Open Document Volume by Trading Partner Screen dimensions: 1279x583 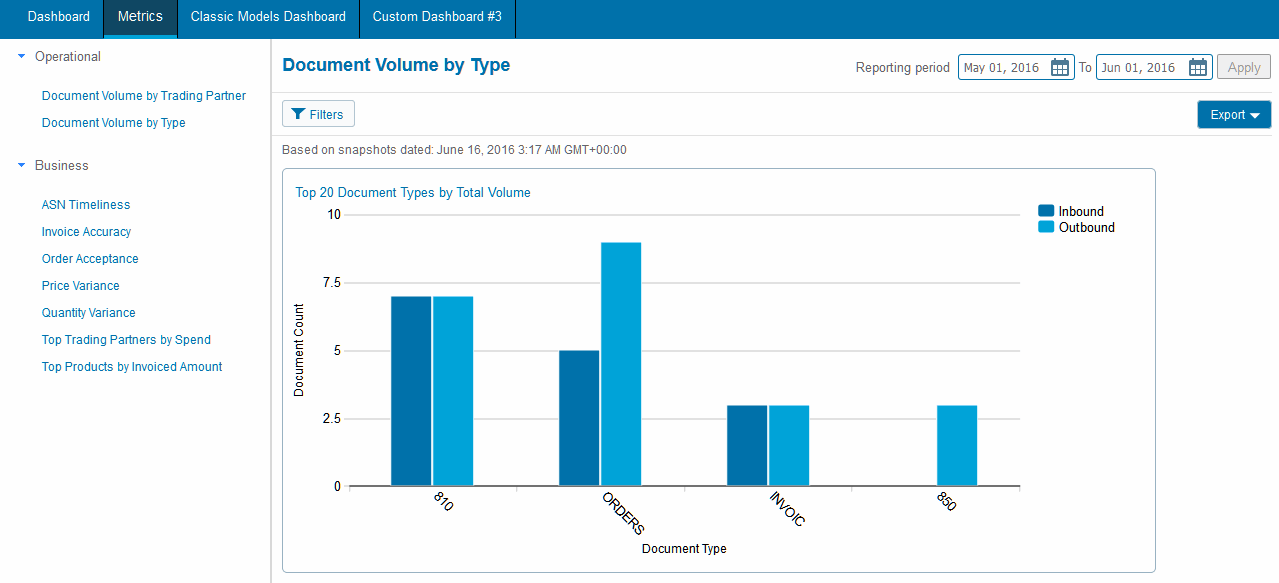click(143, 96)
